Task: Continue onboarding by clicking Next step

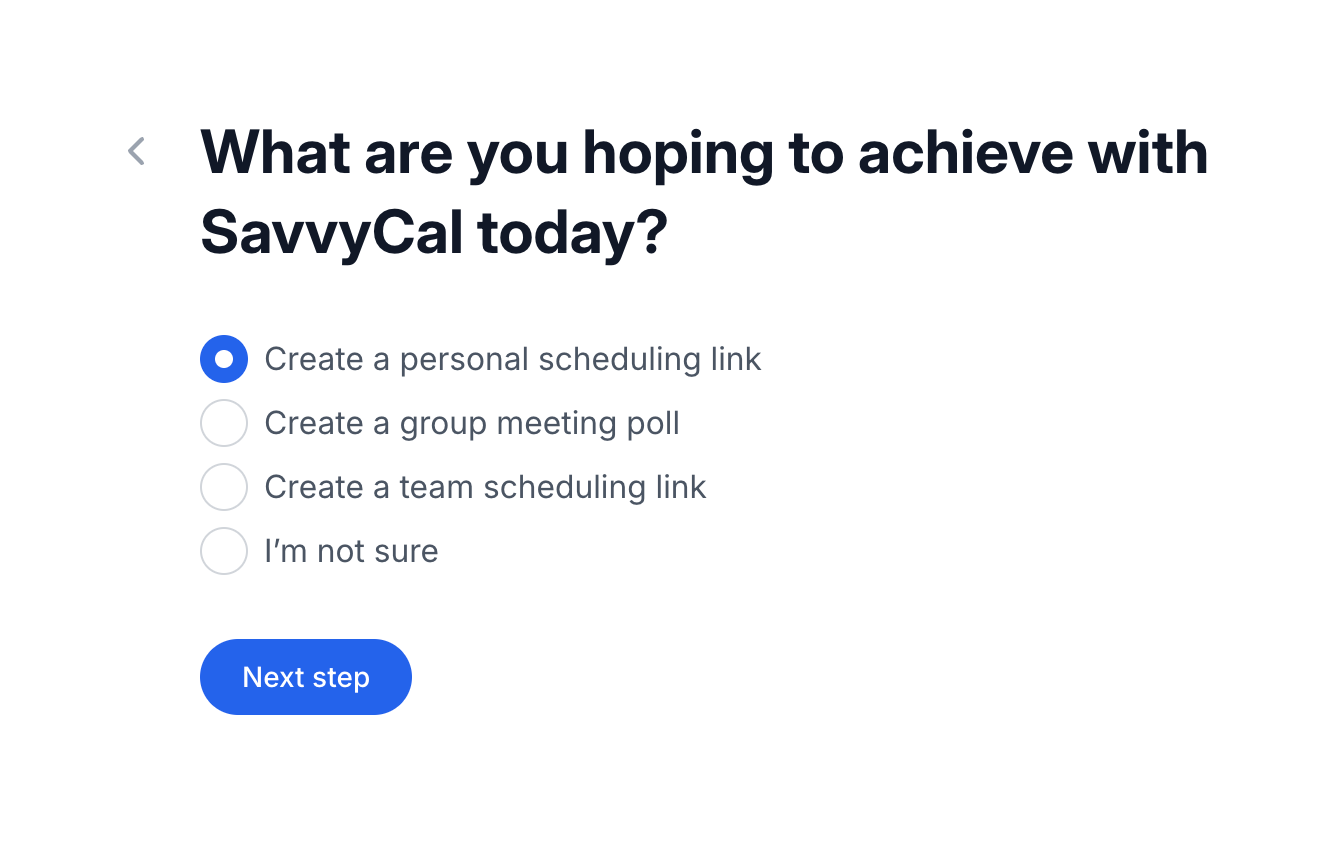Action: pyautogui.click(x=306, y=677)
